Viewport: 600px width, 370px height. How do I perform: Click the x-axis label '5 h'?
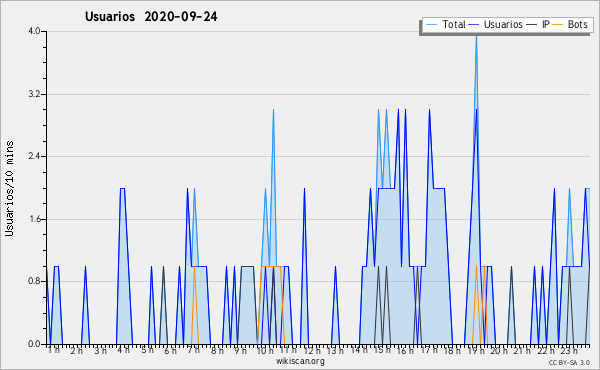(147, 350)
